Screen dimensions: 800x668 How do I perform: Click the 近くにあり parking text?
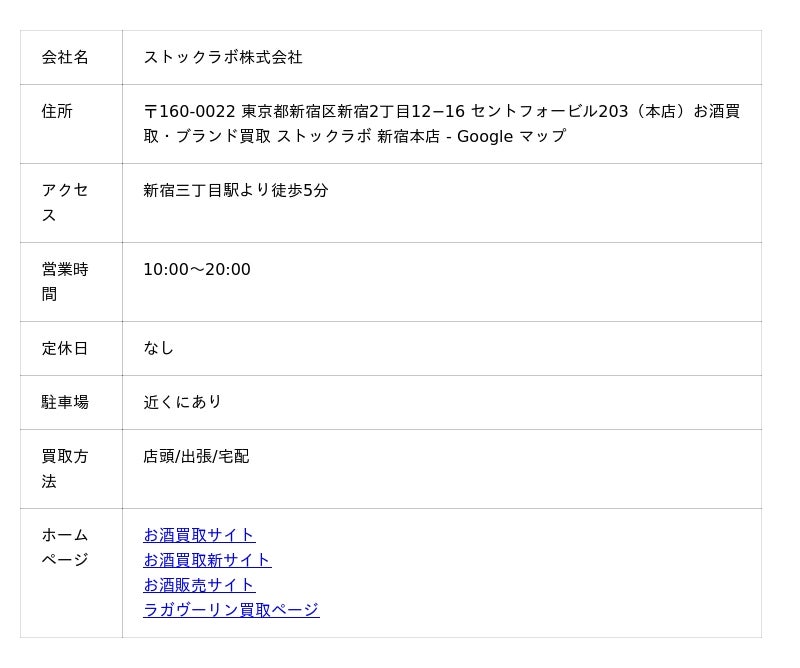(x=182, y=402)
